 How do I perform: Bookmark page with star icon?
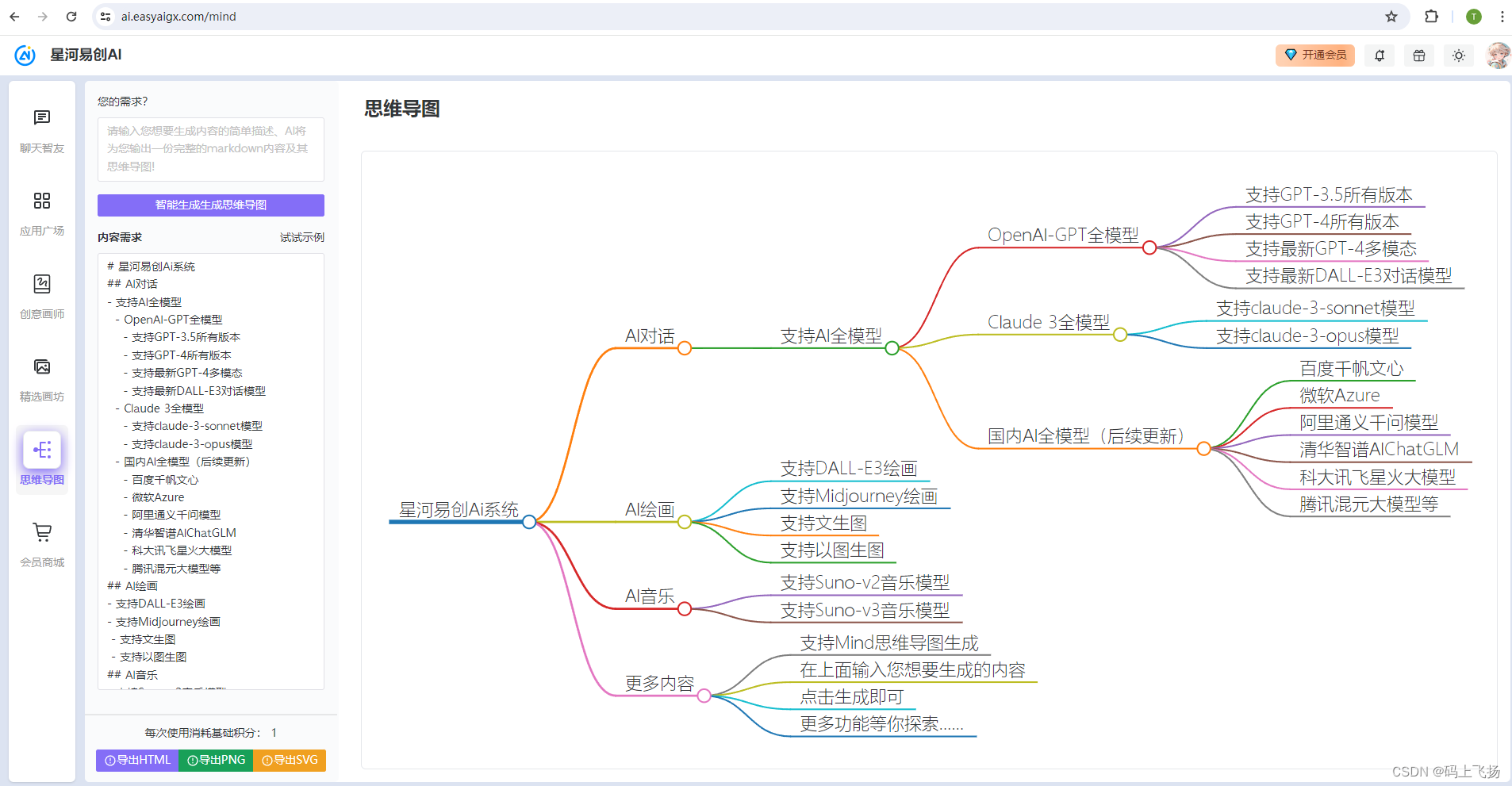(1391, 17)
